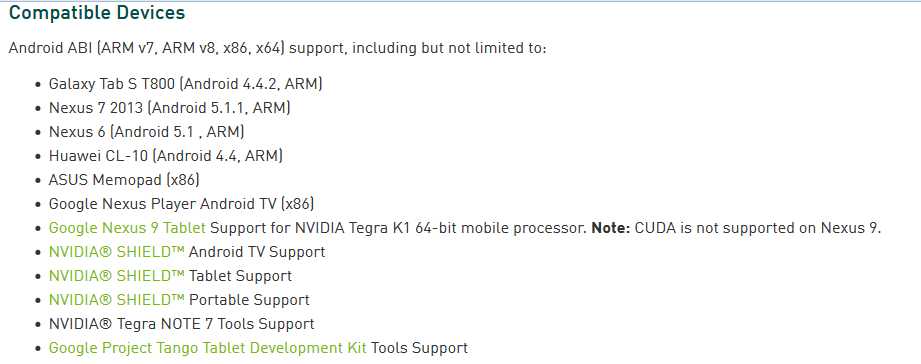Open Google Project Tango Tablet Development Kit link
The height and width of the screenshot is (364, 921).
(207, 348)
